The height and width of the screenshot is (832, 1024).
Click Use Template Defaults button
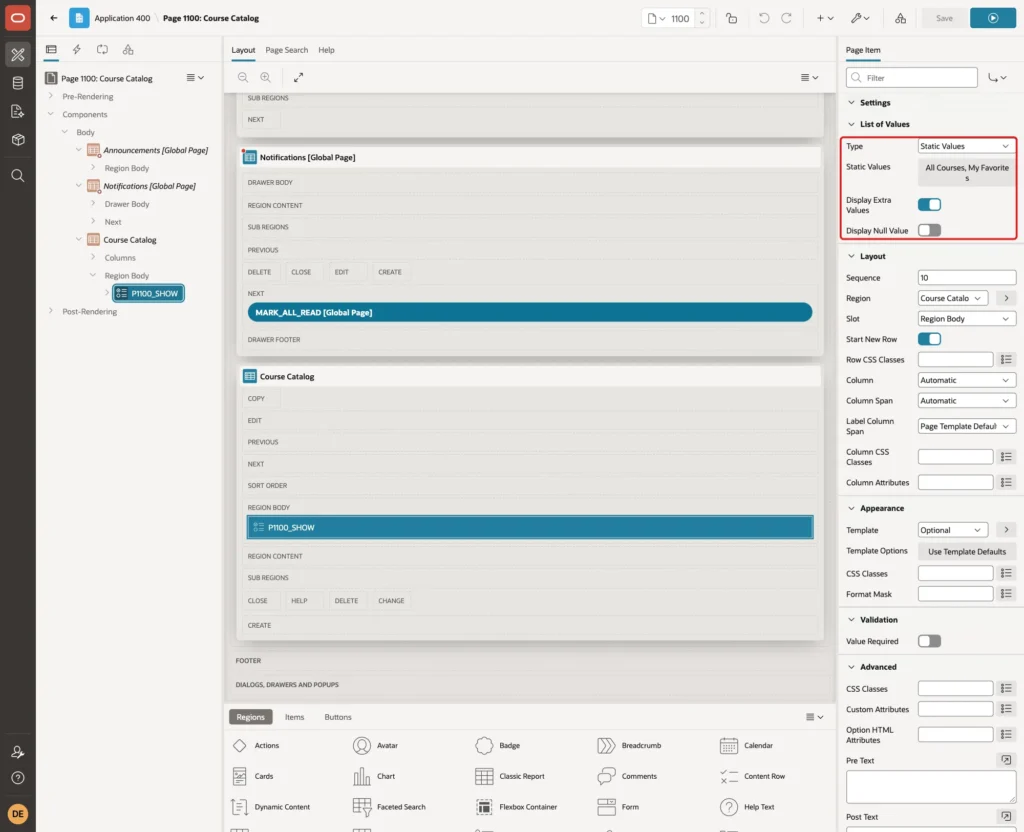(x=967, y=552)
